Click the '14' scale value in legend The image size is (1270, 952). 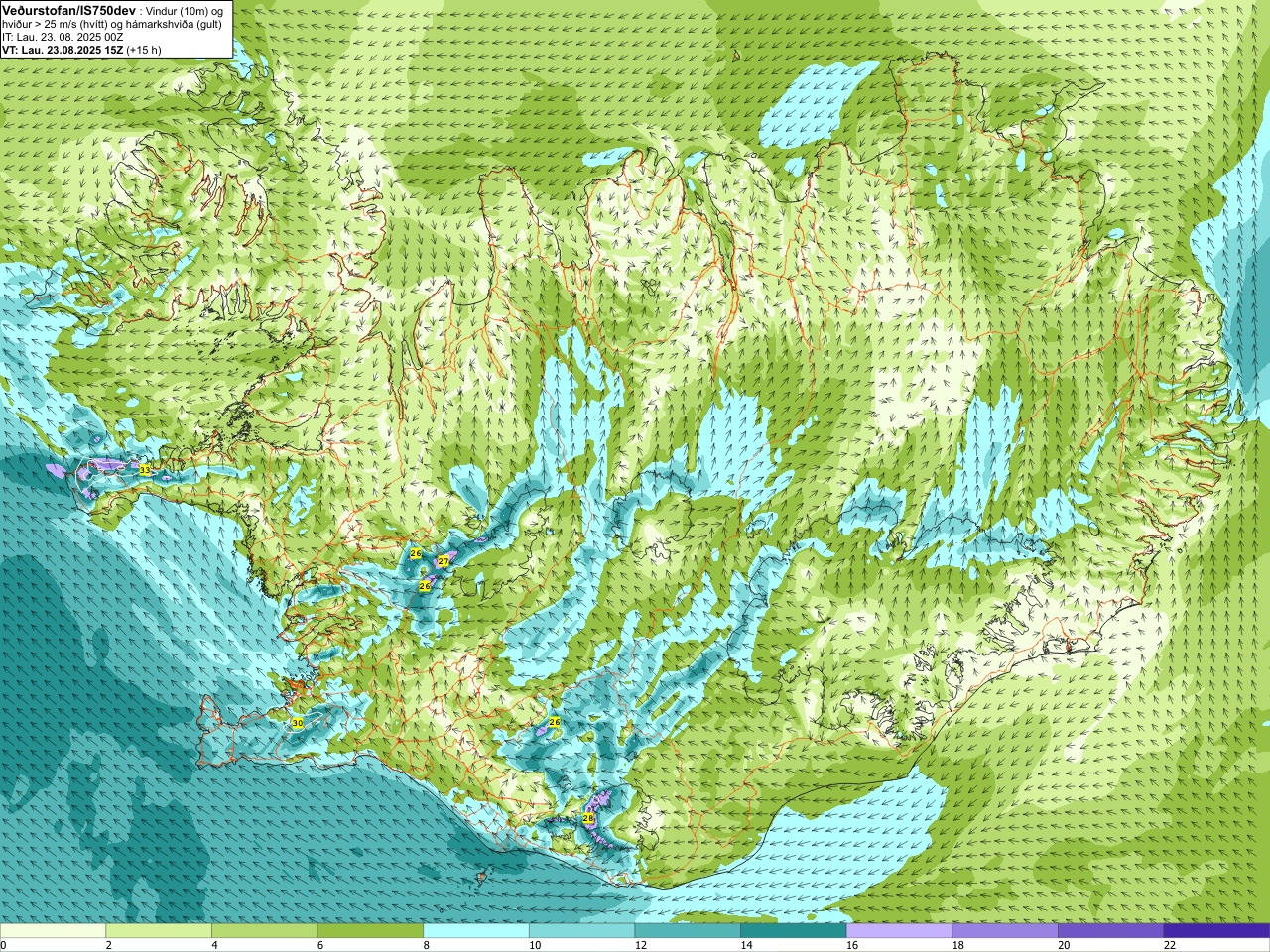tap(746, 945)
